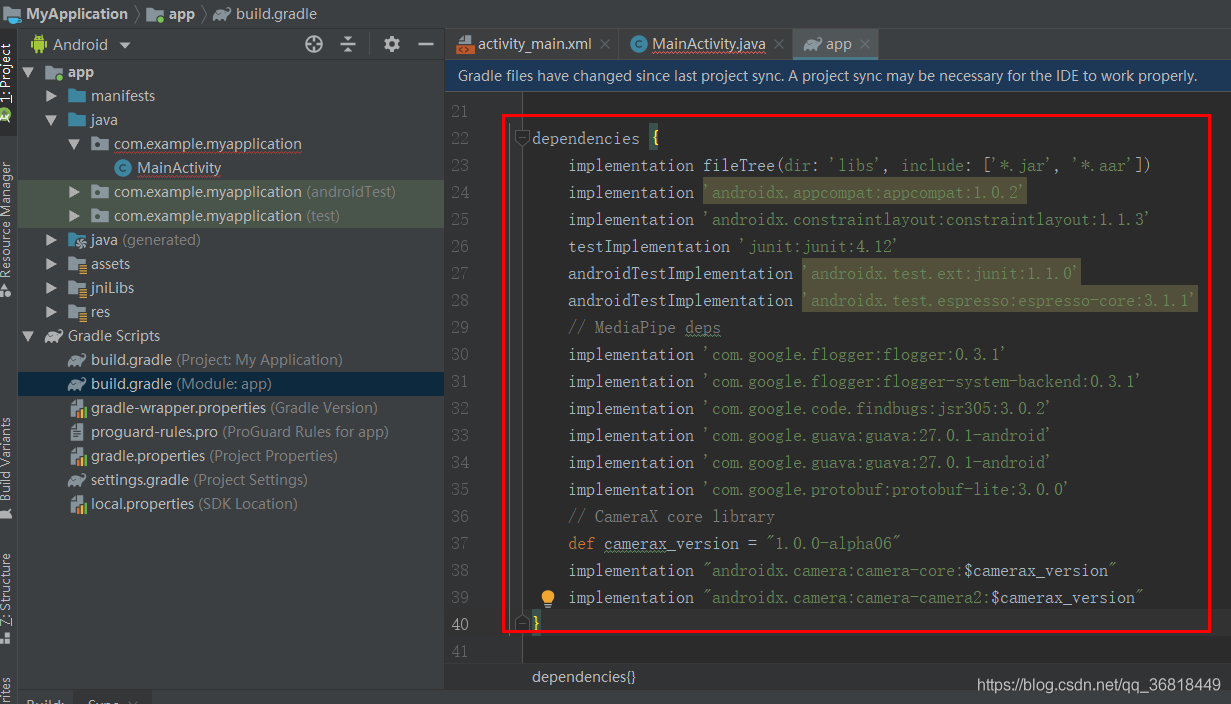
Task: Click the protobuf-lite:3.0.0 dependency line
Action: (x=819, y=489)
